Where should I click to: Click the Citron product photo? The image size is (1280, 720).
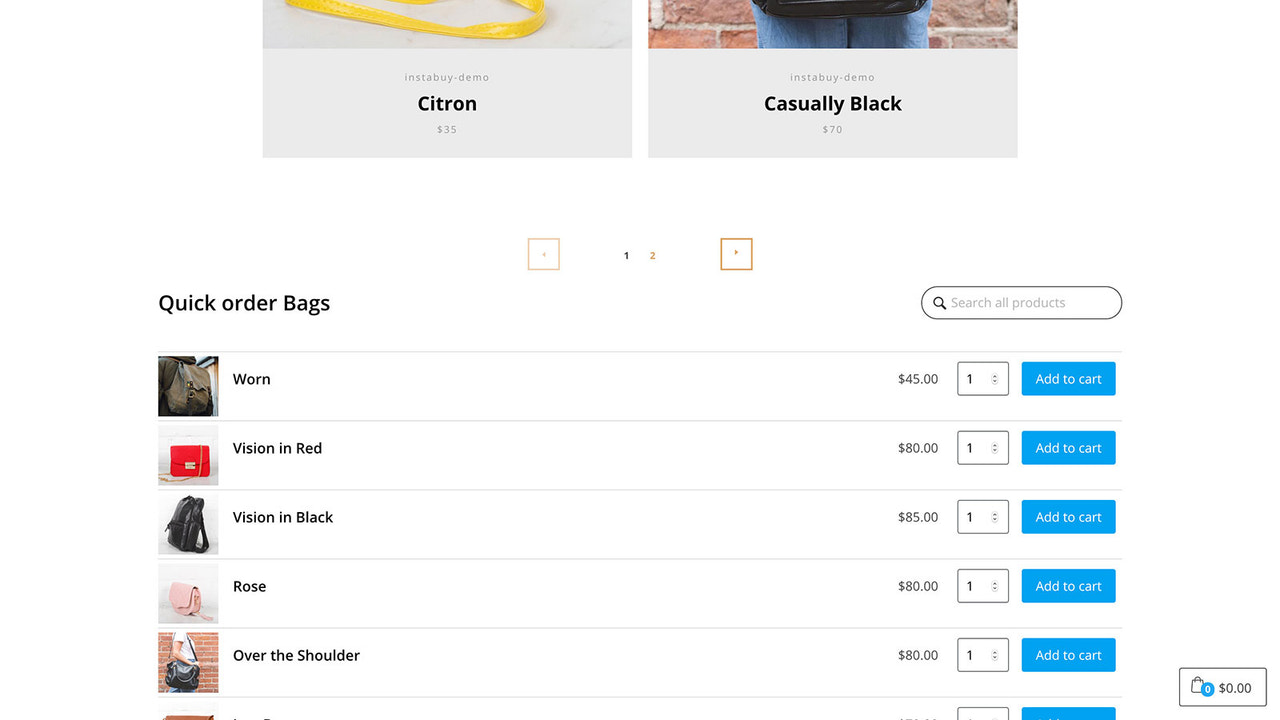click(x=446, y=25)
